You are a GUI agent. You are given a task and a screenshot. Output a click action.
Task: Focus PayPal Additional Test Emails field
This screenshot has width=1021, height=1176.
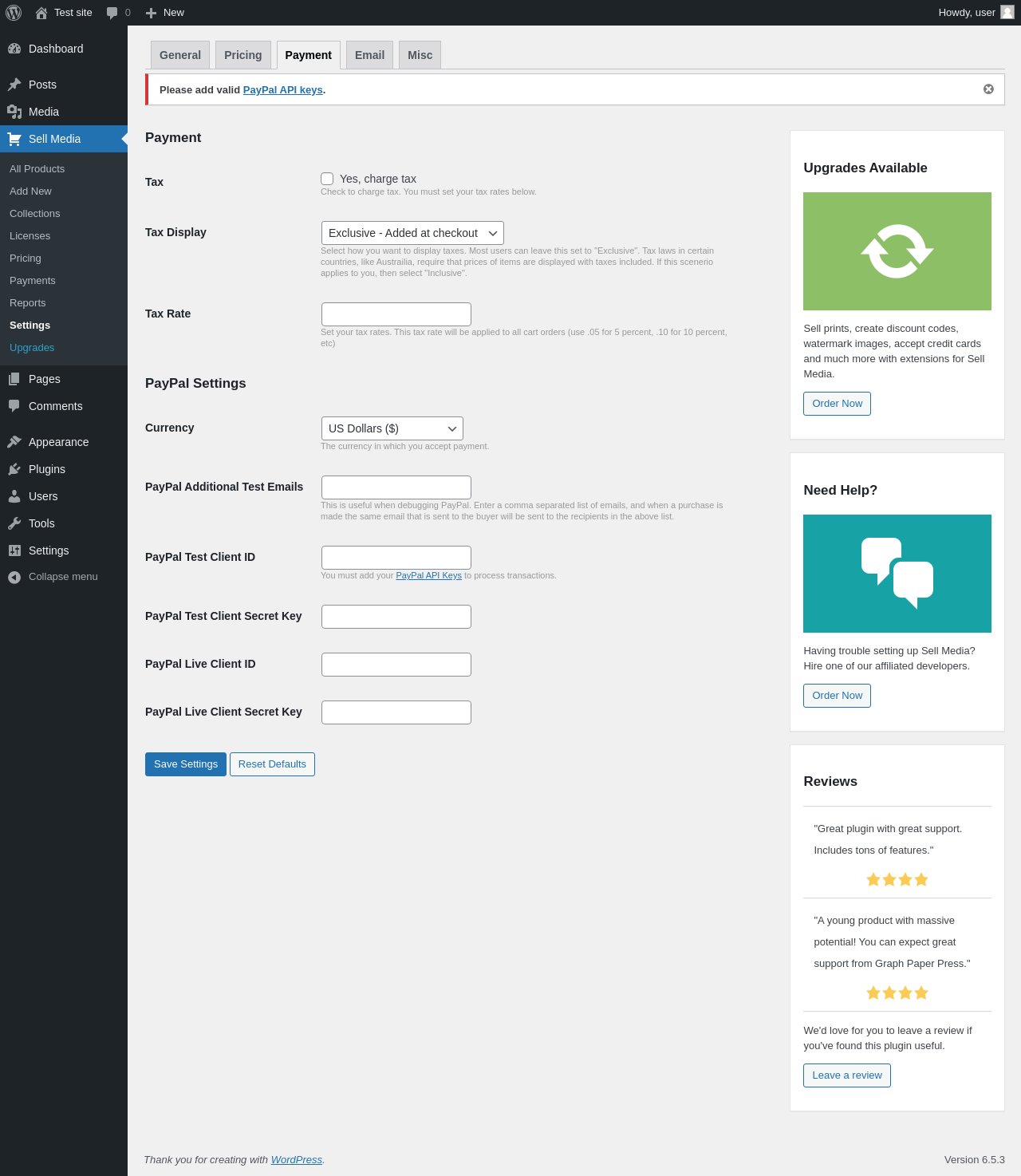point(396,487)
